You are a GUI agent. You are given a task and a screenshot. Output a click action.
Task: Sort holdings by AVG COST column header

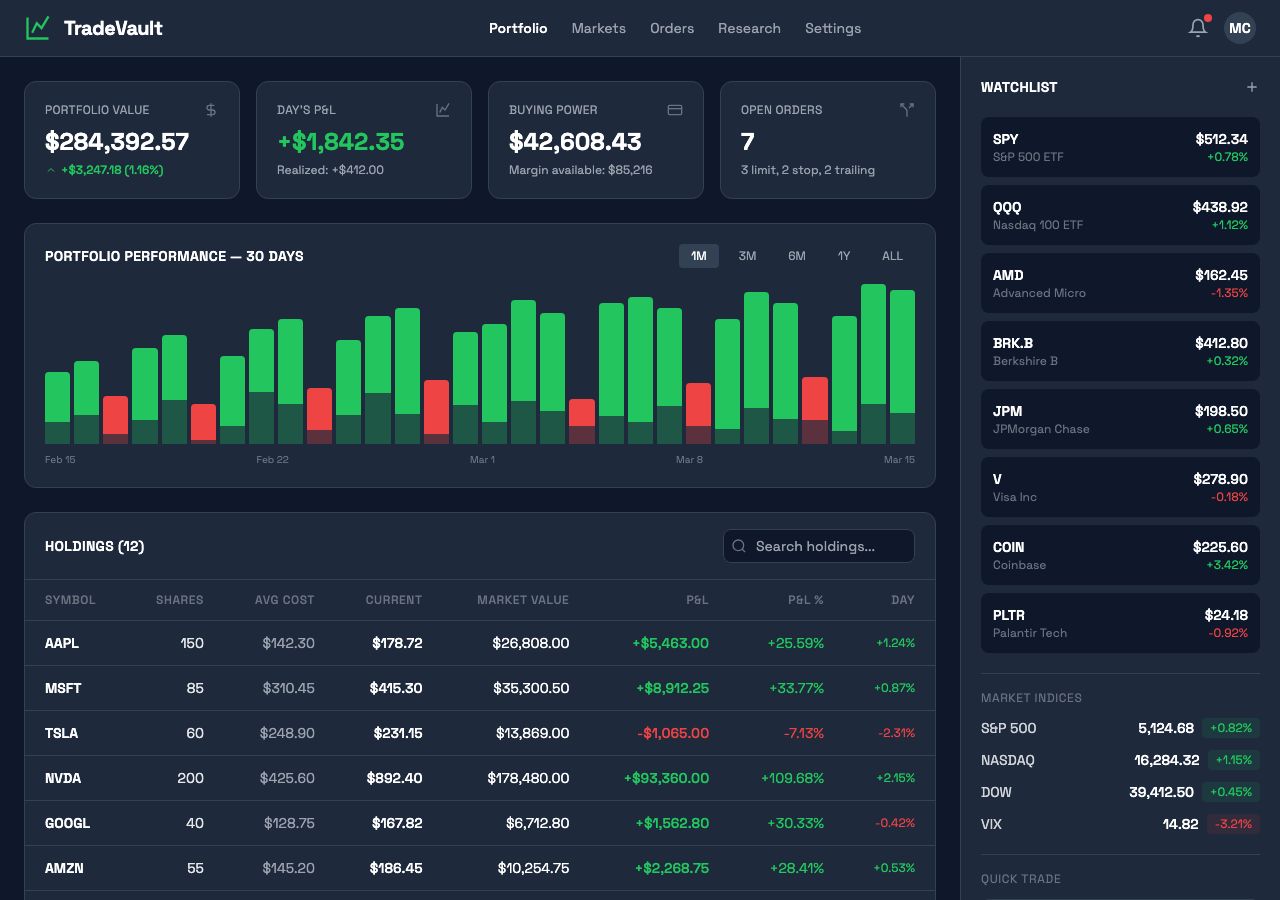(x=284, y=600)
